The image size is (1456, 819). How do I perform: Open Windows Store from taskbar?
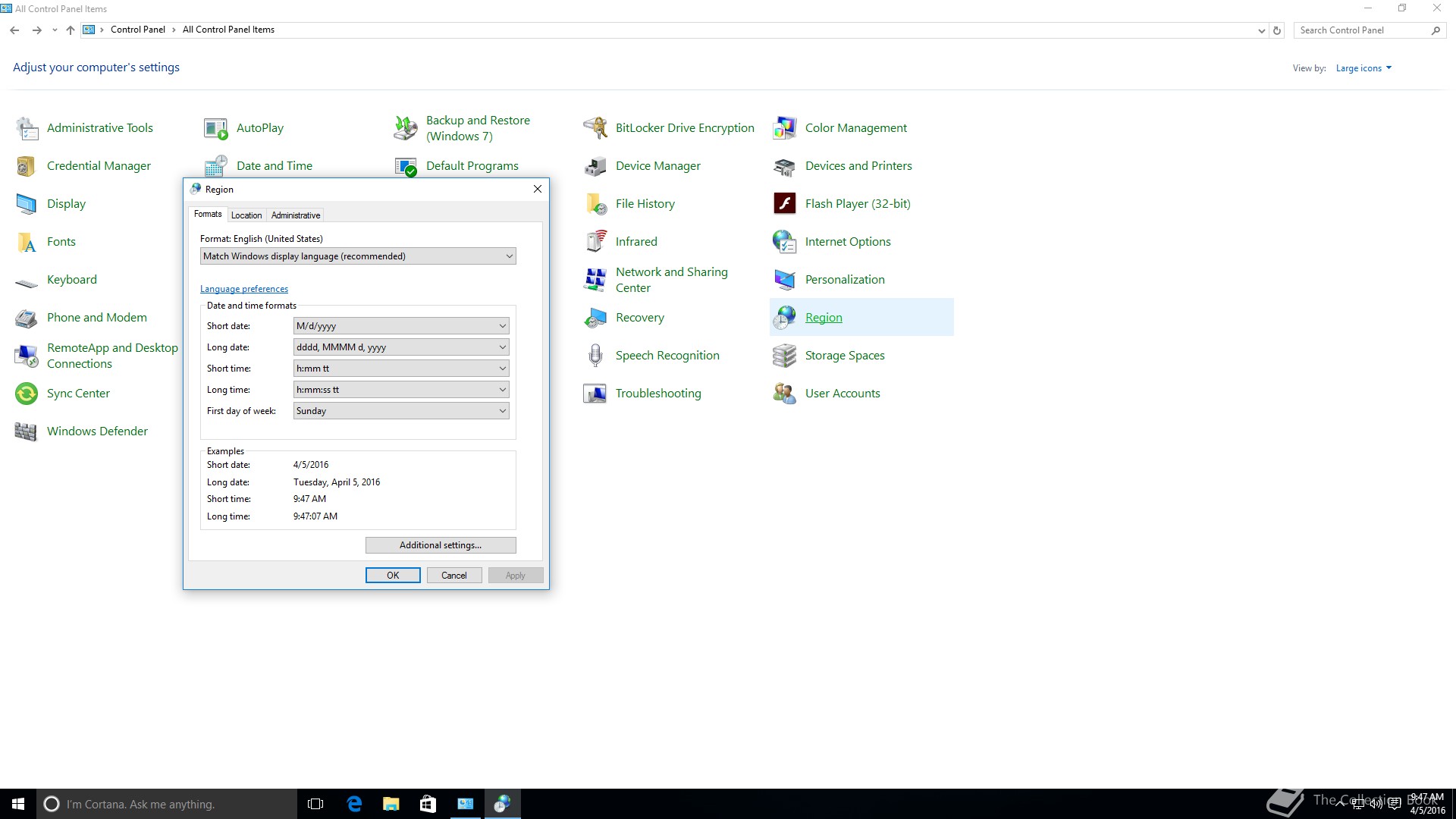coord(428,804)
